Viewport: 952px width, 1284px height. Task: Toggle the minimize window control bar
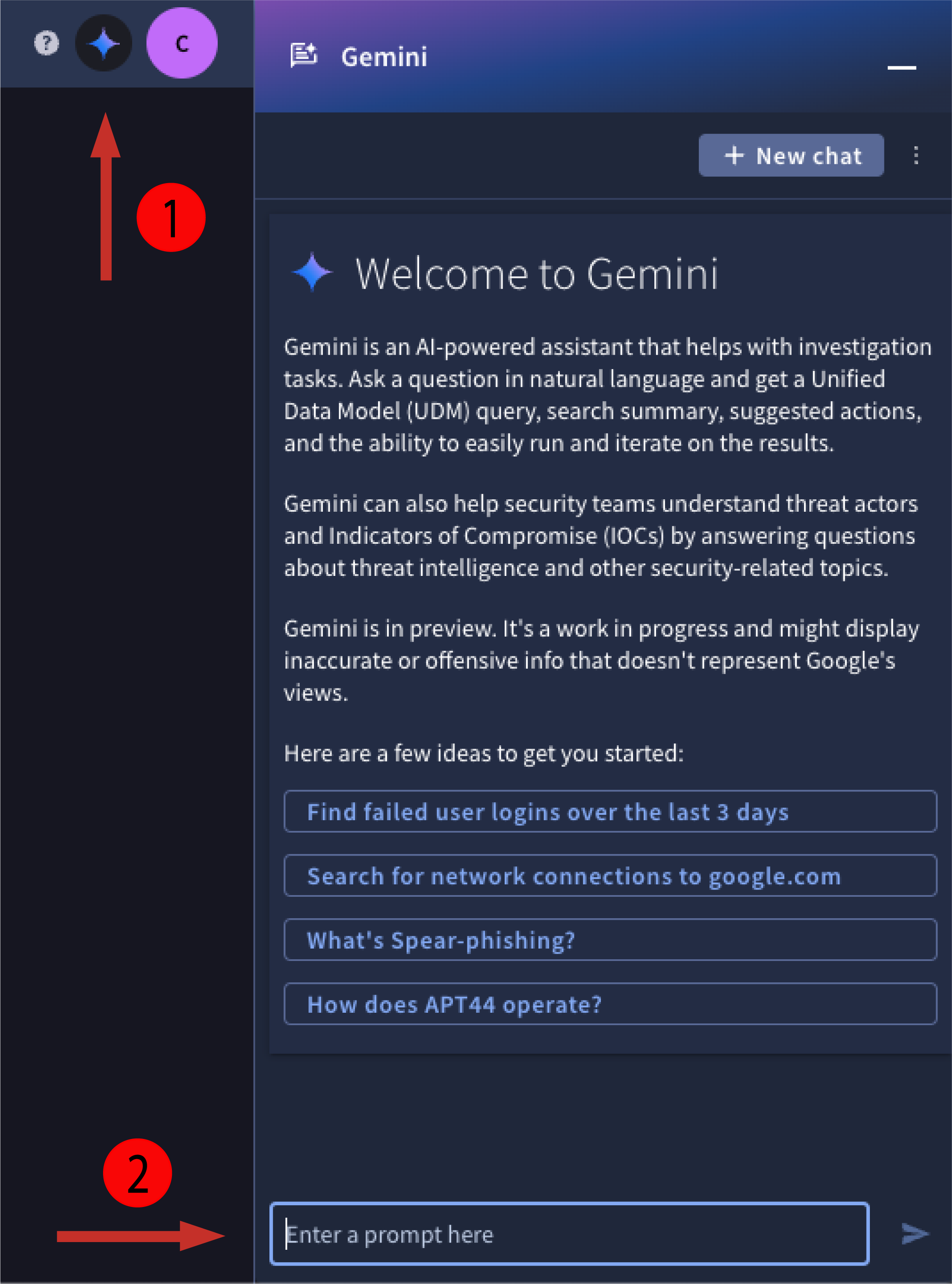point(901,67)
